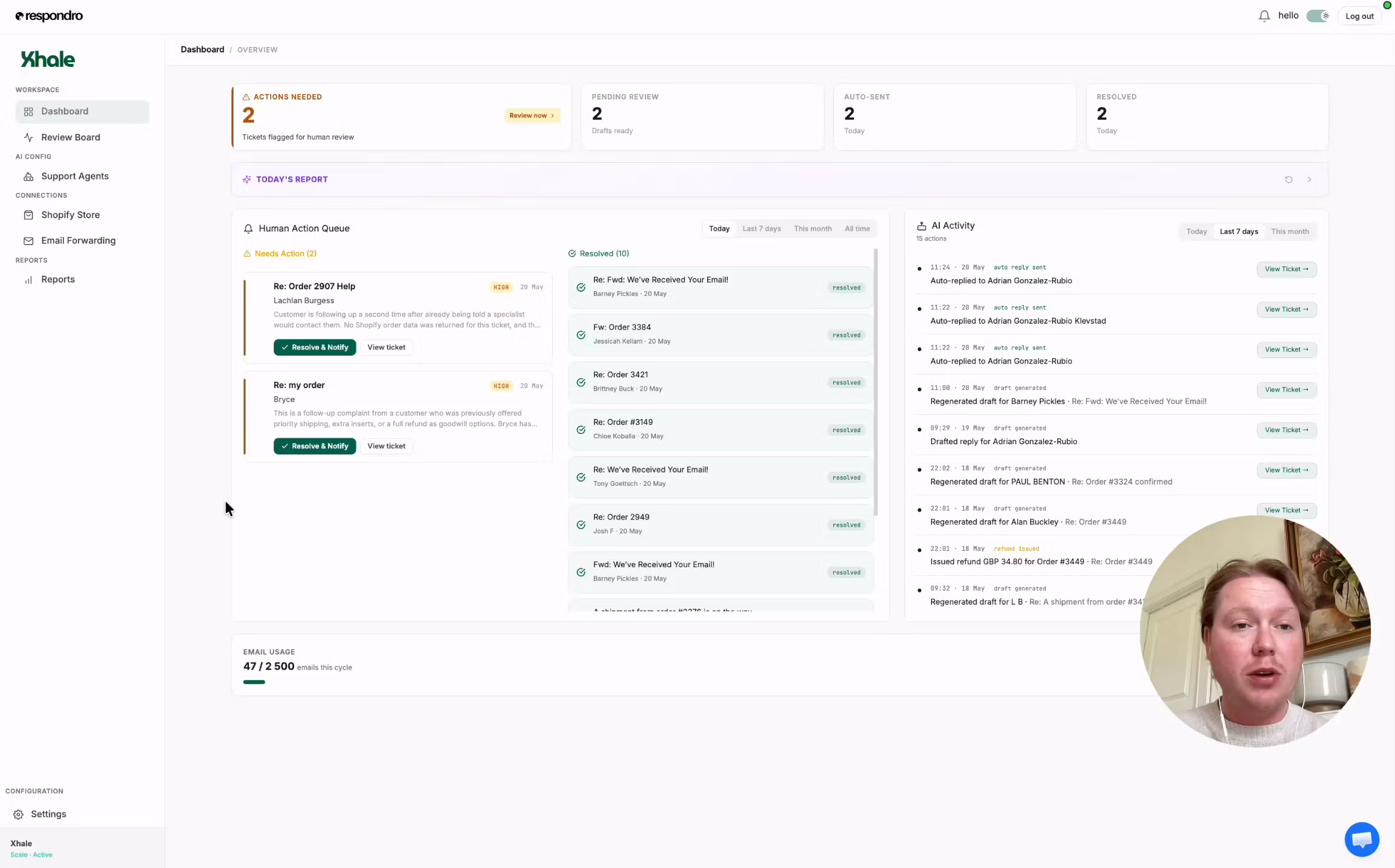The image size is (1395, 868).
Task: Open Dashboard in the sidebar
Action: tap(82, 112)
